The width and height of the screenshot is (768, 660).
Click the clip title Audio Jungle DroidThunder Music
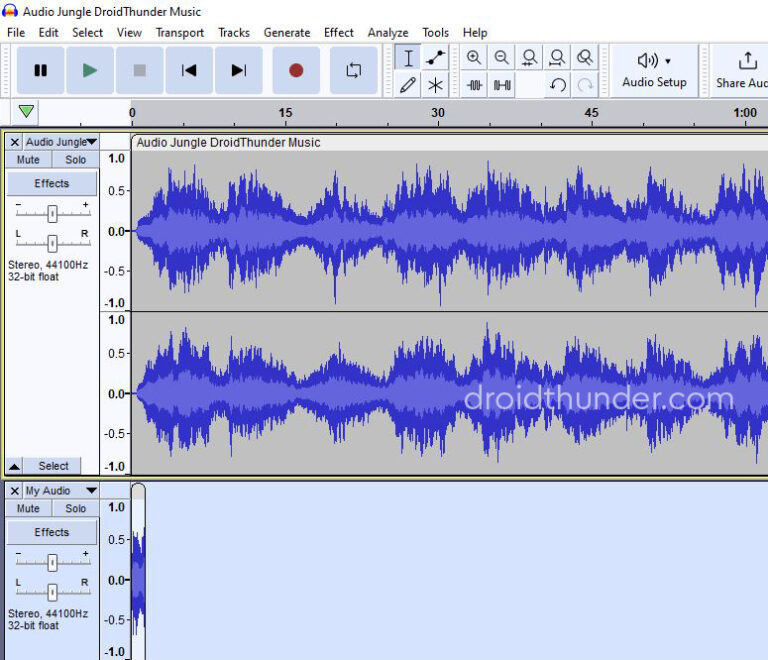[228, 142]
